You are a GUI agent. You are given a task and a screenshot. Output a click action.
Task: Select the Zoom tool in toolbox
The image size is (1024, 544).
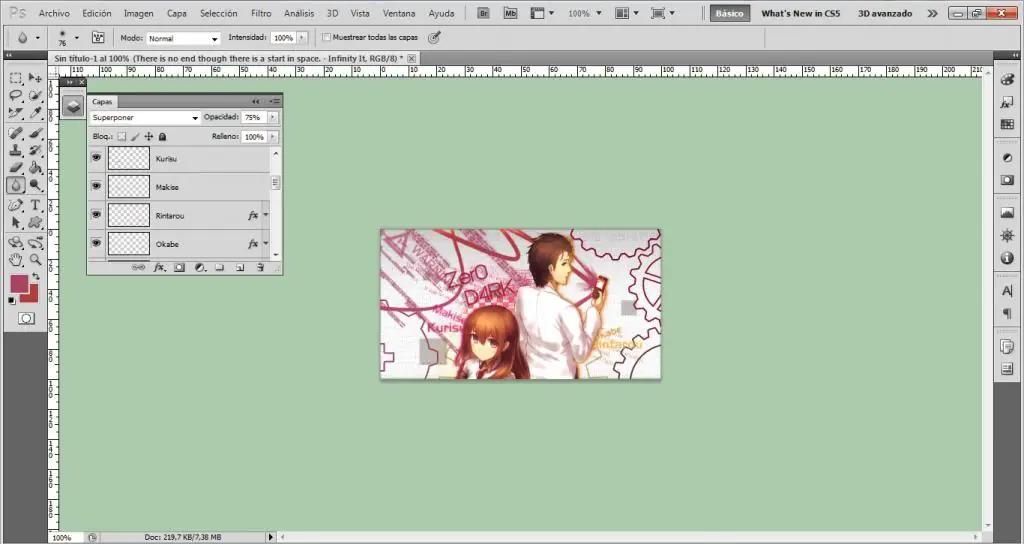(x=35, y=260)
